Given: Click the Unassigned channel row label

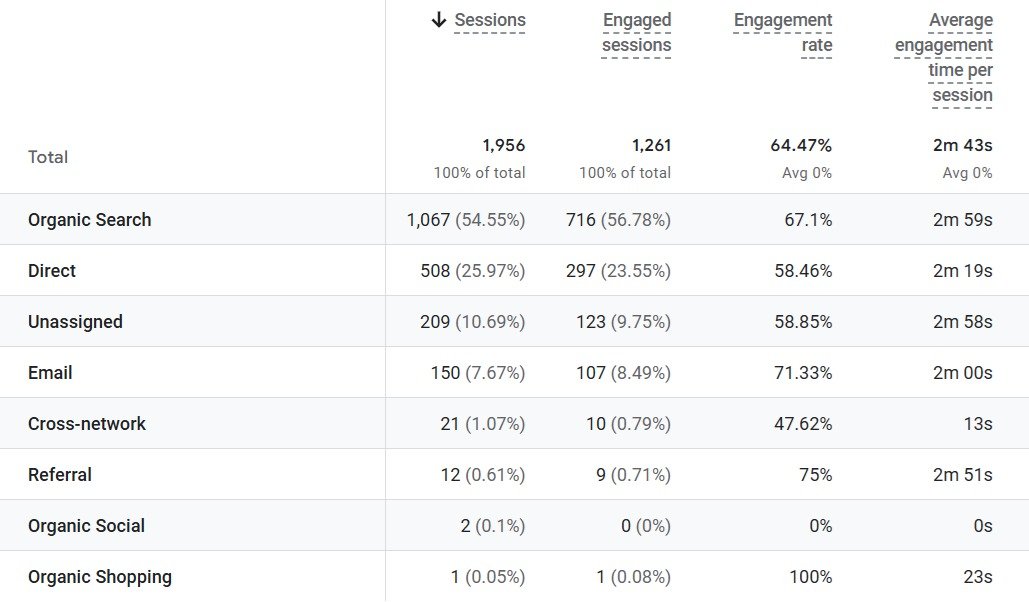Looking at the screenshot, I should (75, 322).
